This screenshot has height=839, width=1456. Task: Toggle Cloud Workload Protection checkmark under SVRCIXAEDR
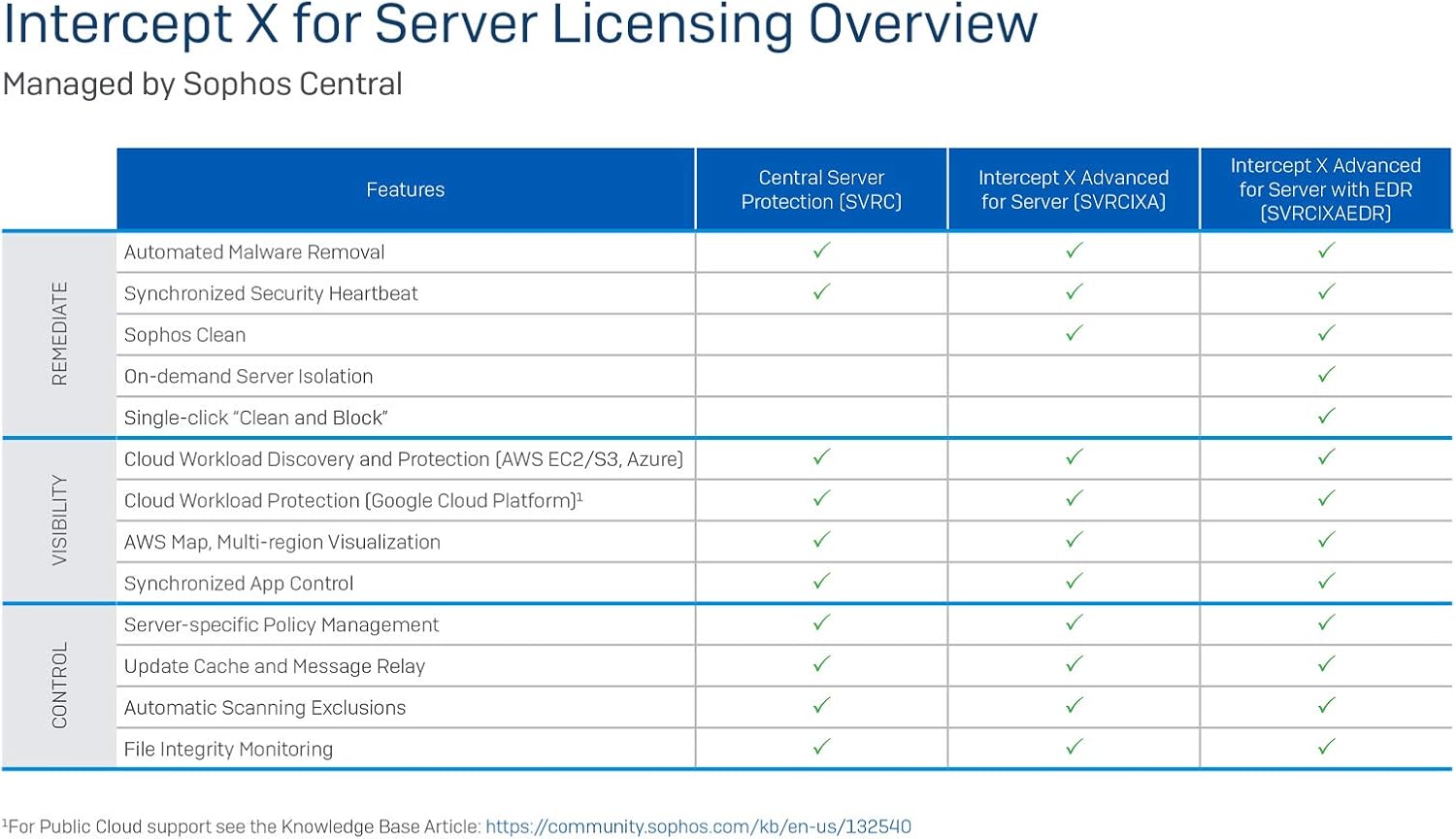pyautogui.click(x=1326, y=498)
